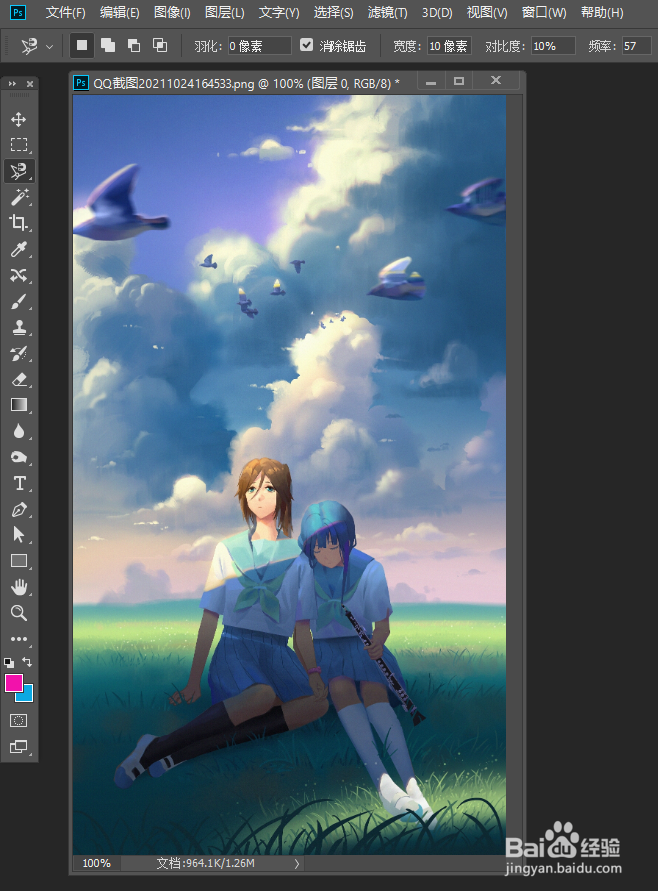Choose Add to selection mode button

(107, 45)
